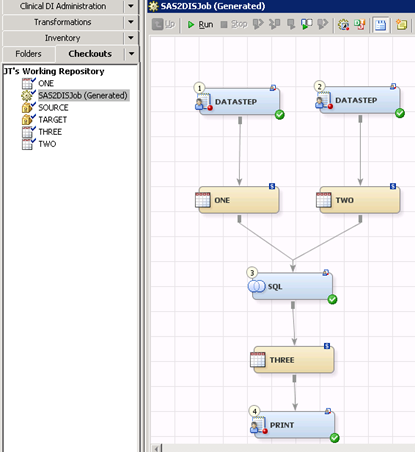Screen dimensions: 415x452
Task: Select the TARGET library in the tree
Action: point(52,120)
